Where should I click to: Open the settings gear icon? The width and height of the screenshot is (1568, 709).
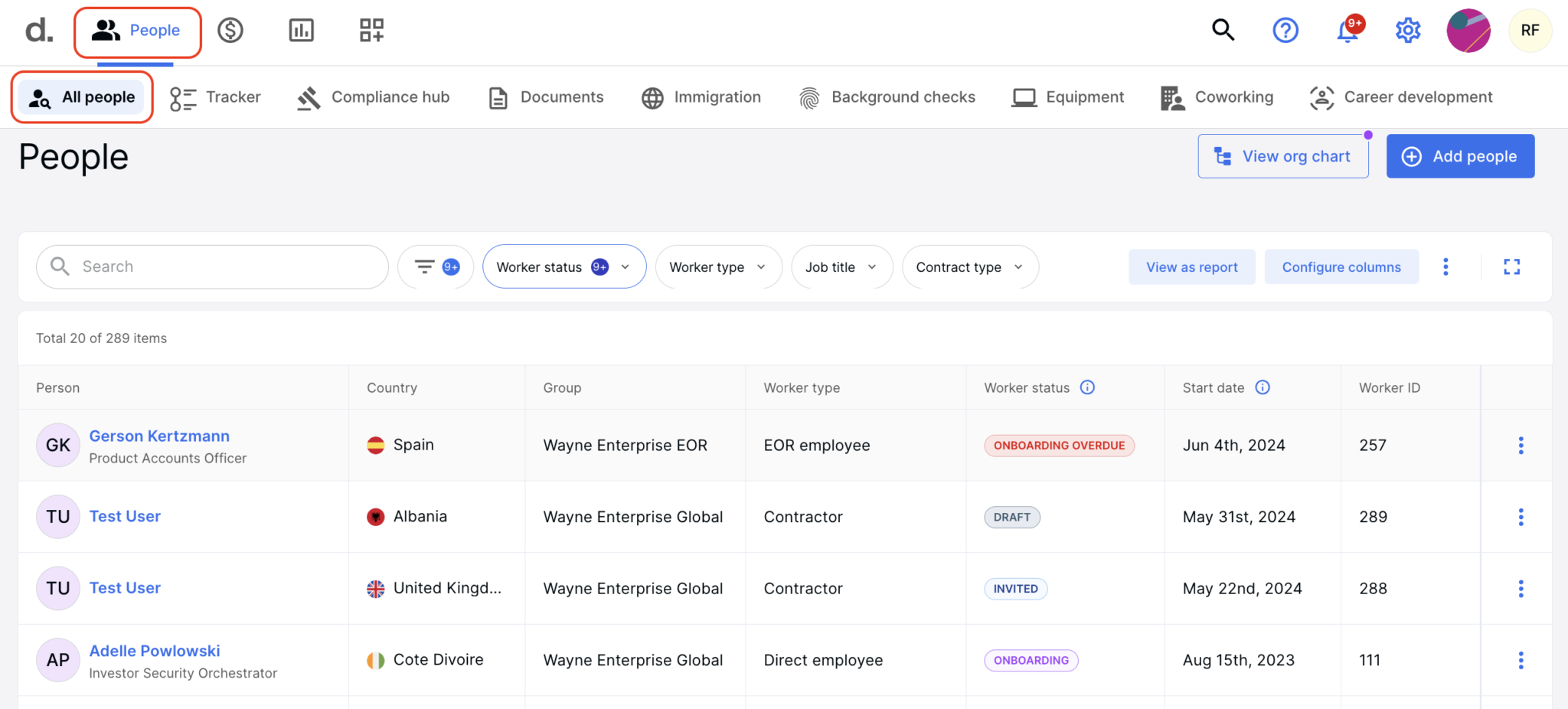[x=1407, y=31]
